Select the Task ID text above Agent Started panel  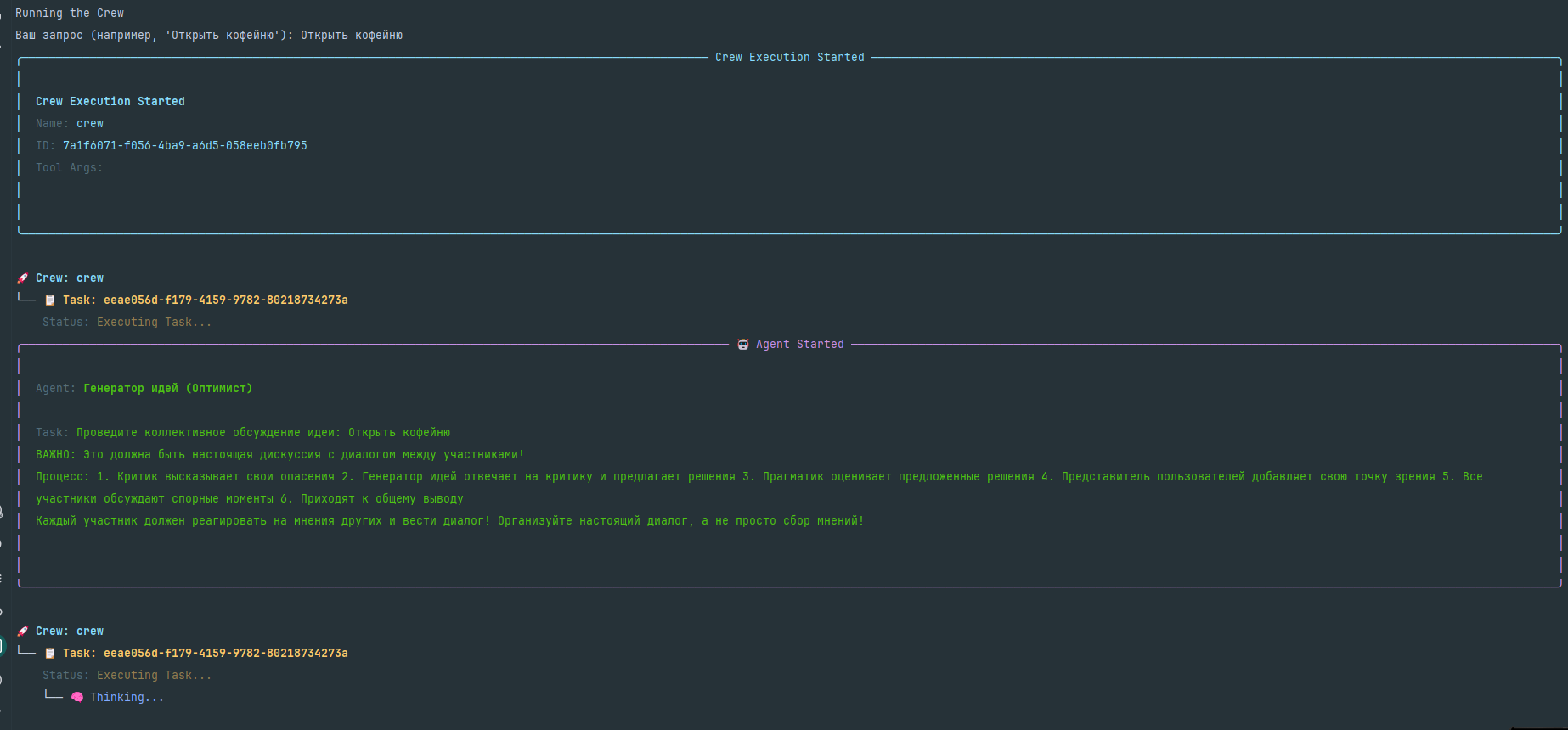point(225,300)
